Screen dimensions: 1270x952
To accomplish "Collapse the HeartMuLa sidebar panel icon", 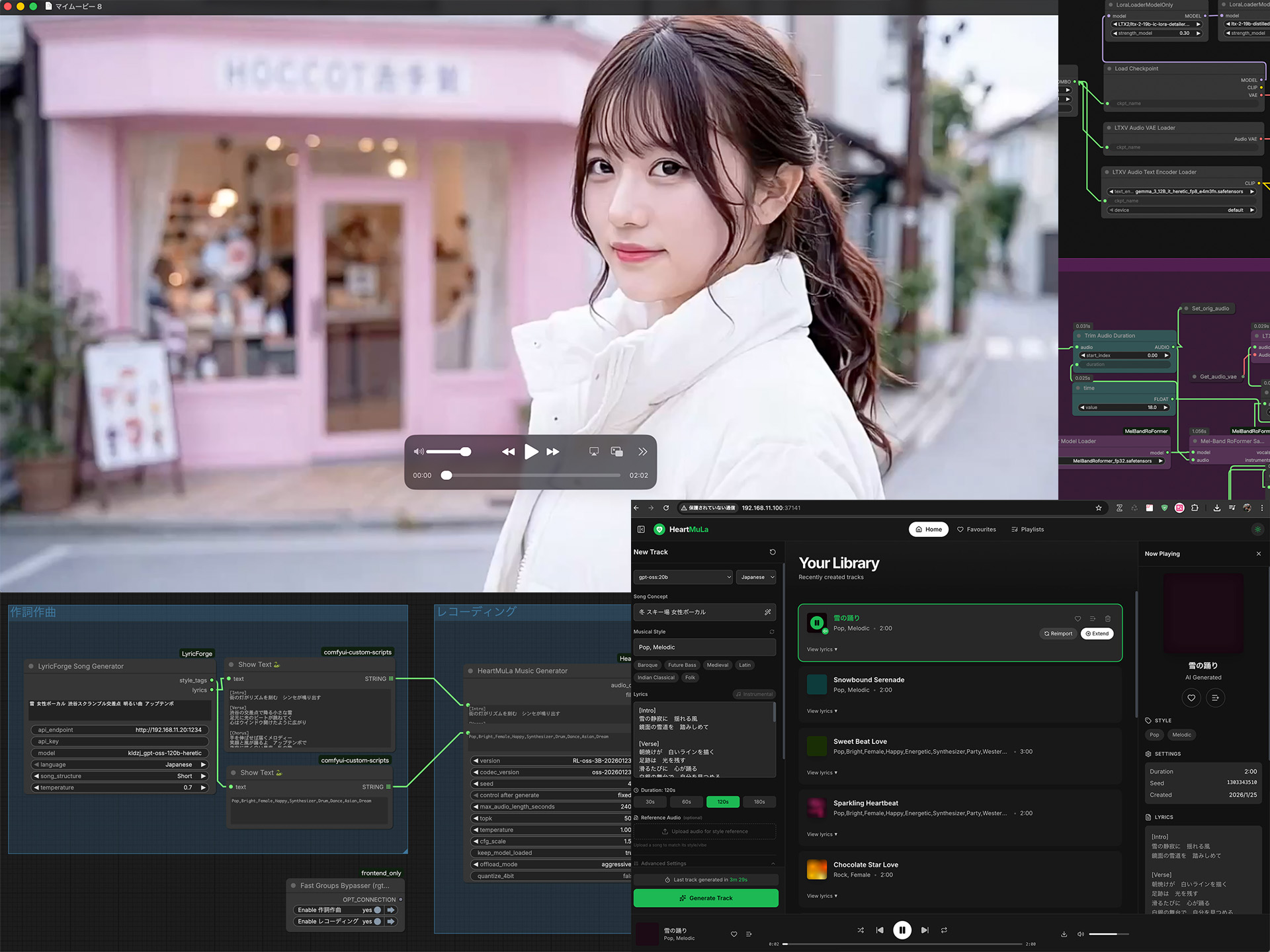I will [x=641, y=530].
